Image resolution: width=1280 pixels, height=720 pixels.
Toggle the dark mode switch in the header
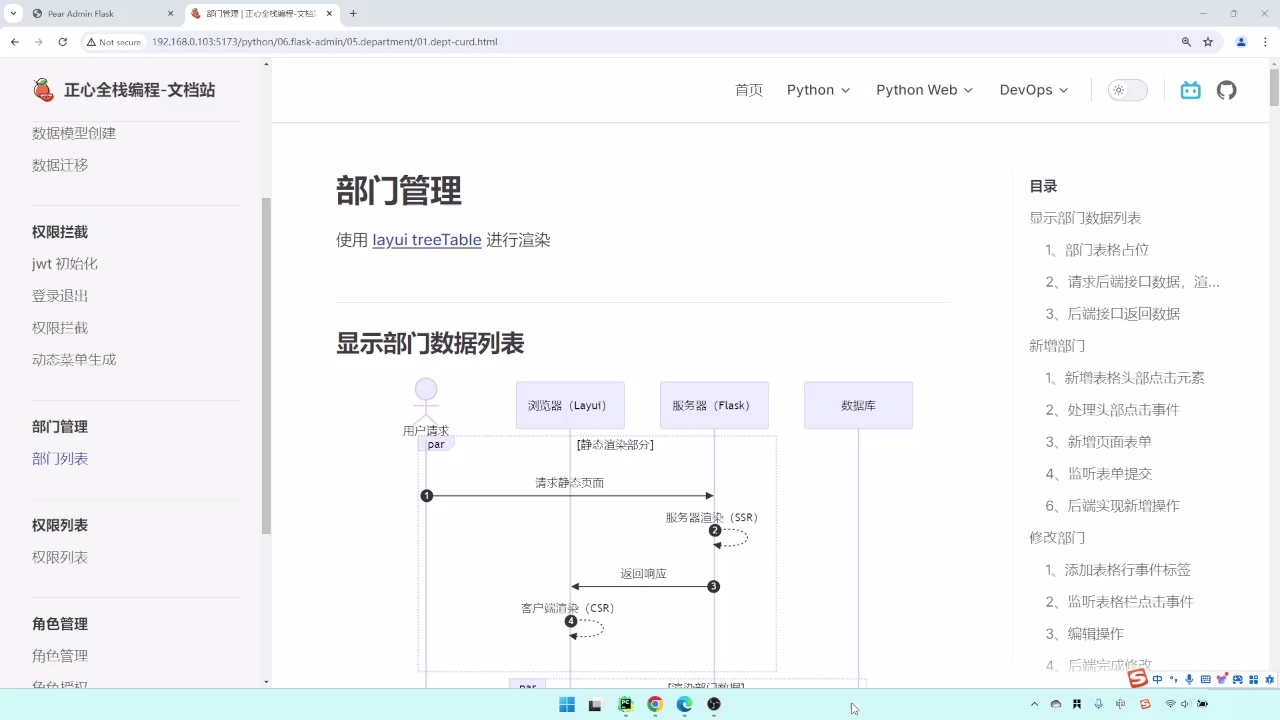pos(1127,90)
